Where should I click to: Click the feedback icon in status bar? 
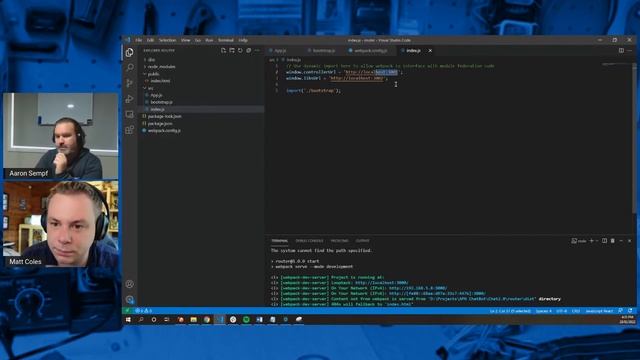620,311
